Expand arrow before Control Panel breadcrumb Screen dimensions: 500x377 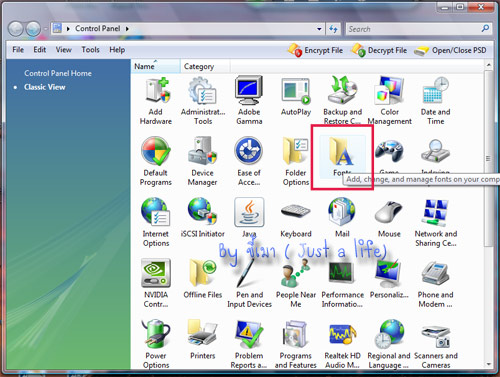[x=68, y=29]
